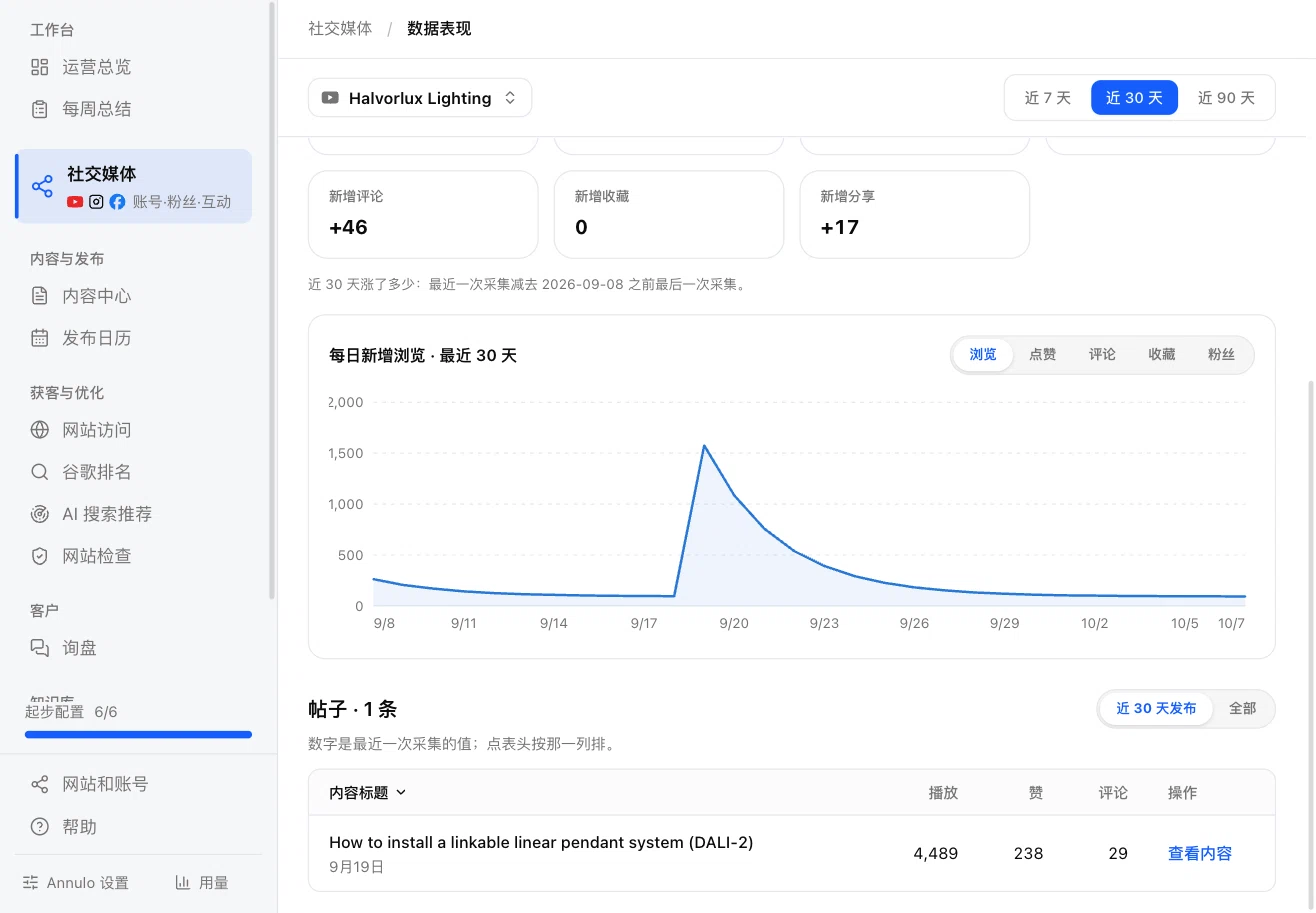1316x913 pixels.
Task: Click 查看内容 link for the DALI-2 post
Action: pos(1200,853)
